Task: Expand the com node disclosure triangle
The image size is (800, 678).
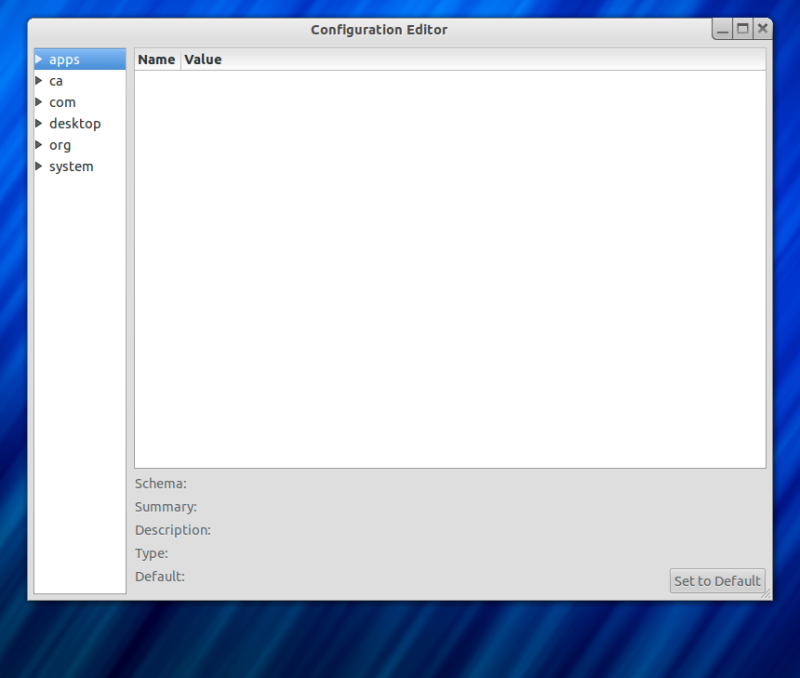Action: (39, 102)
